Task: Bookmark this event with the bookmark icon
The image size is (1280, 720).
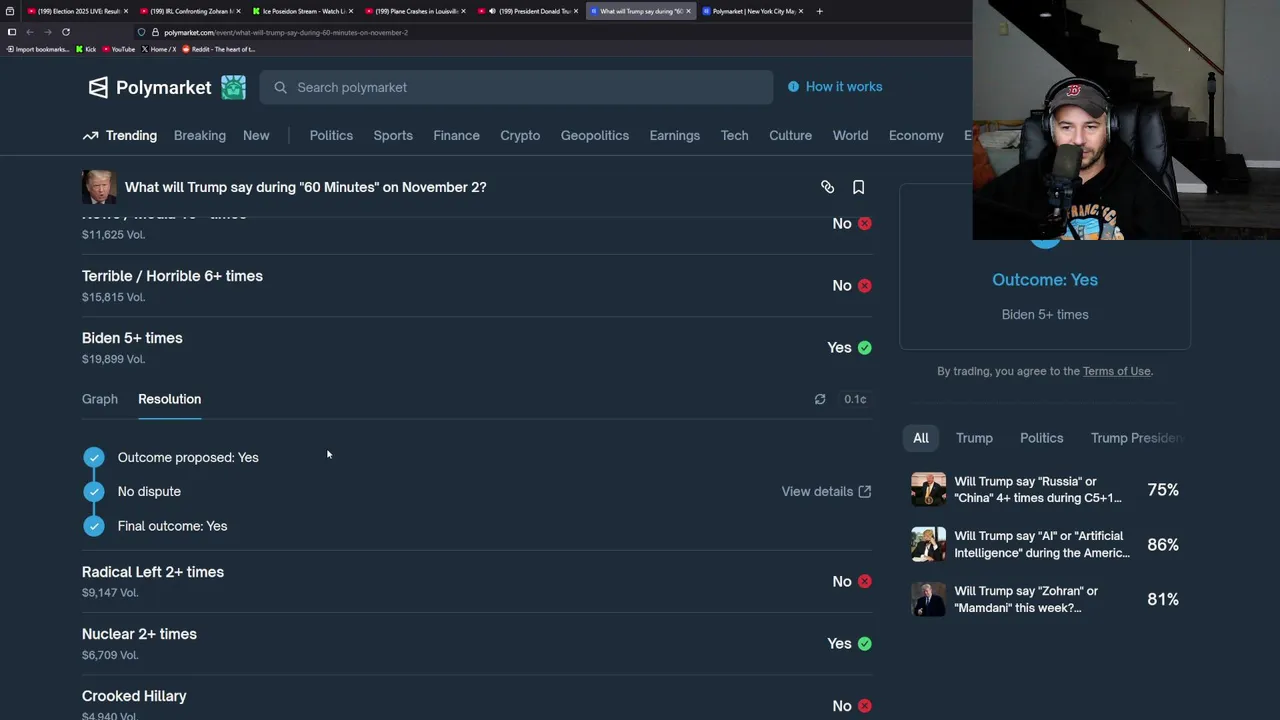Action: (x=858, y=187)
